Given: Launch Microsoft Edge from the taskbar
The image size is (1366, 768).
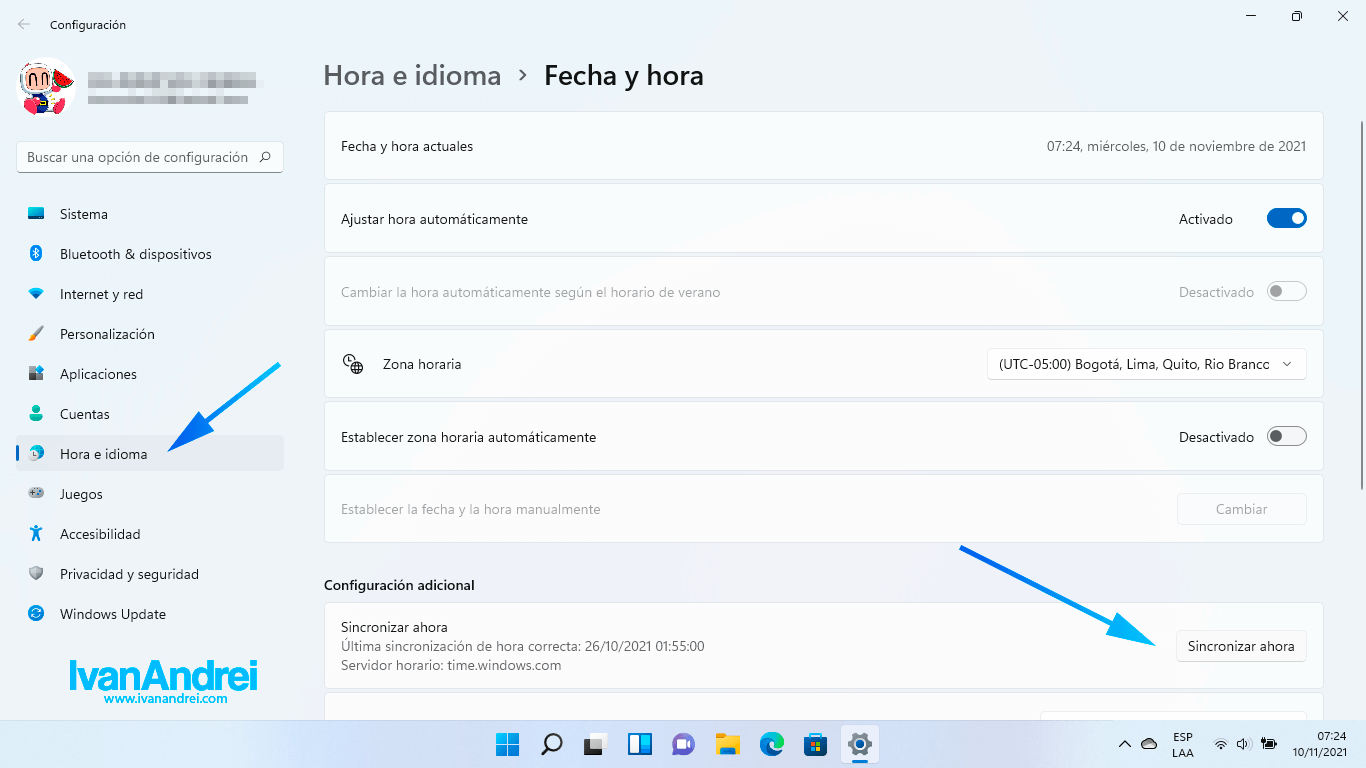Looking at the screenshot, I should [771, 744].
